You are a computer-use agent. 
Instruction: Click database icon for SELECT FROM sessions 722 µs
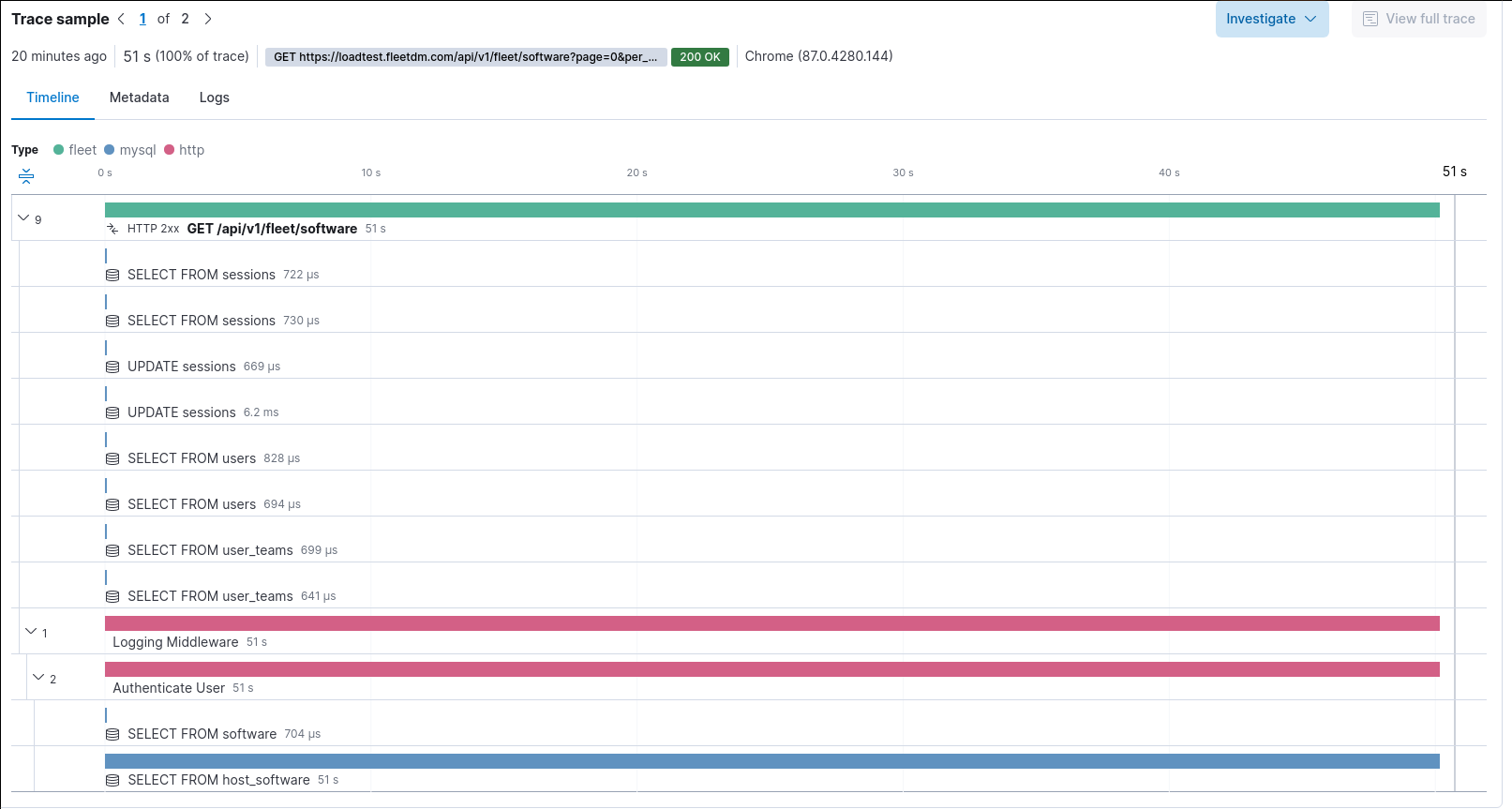point(112,276)
